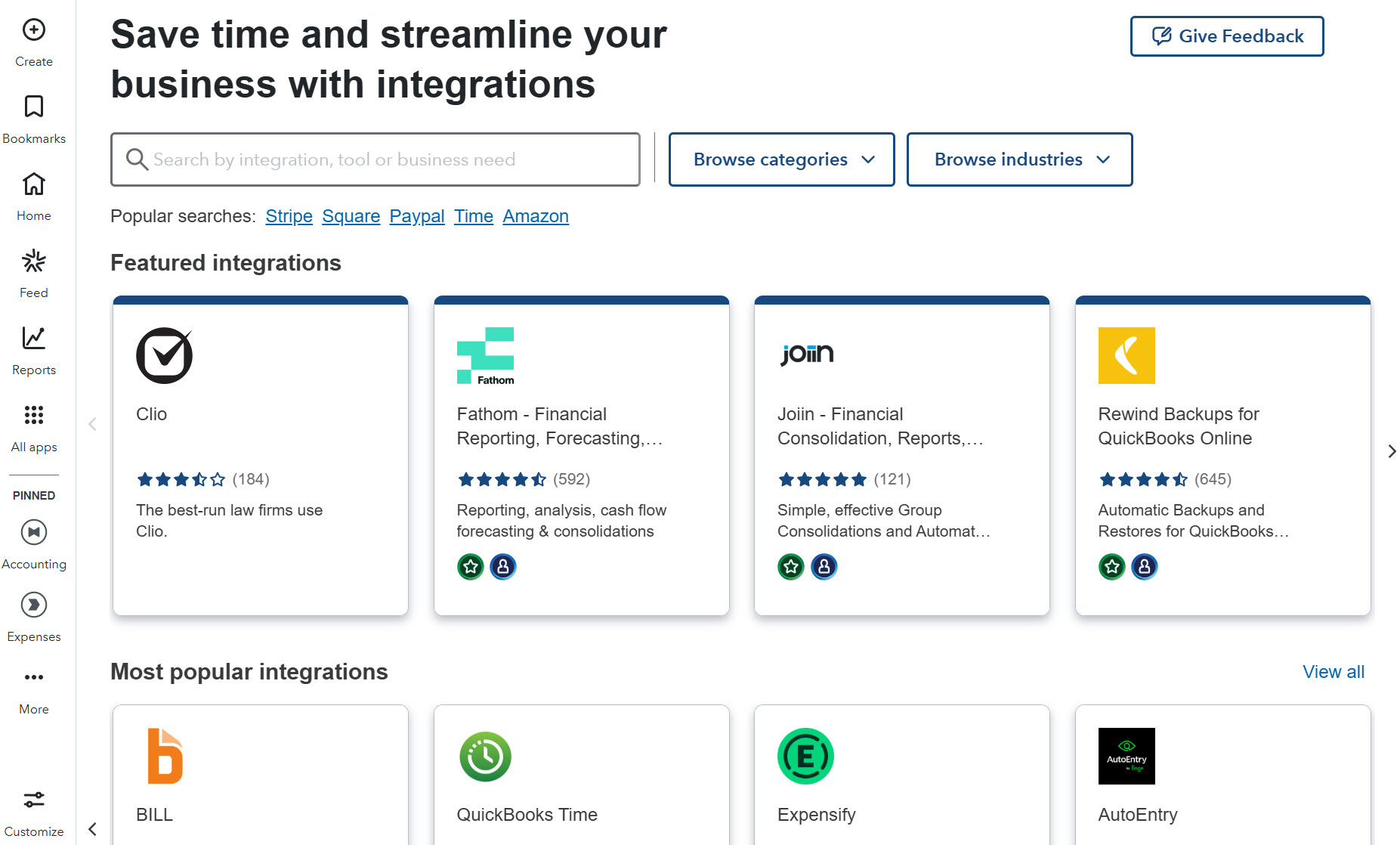Collapse the sidebar with the bottom chevron
1400x845 pixels.
tap(92, 829)
